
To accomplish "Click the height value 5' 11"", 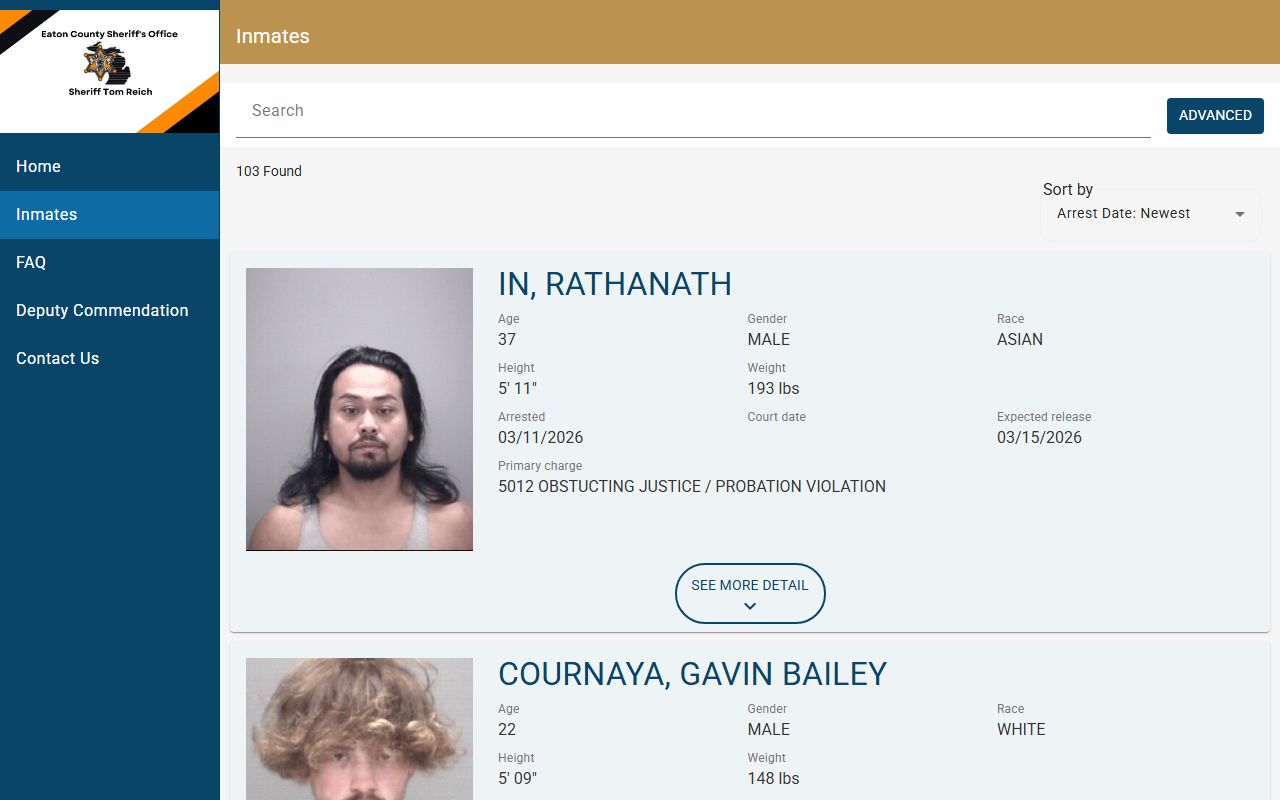I will 518,389.
